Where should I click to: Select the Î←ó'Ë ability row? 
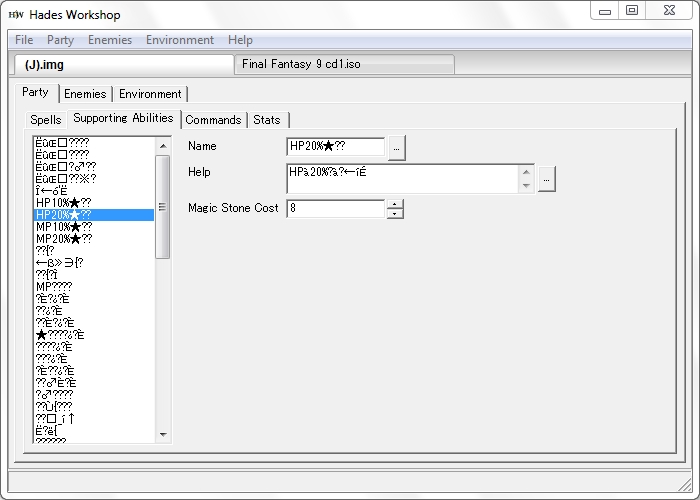(x=94, y=191)
